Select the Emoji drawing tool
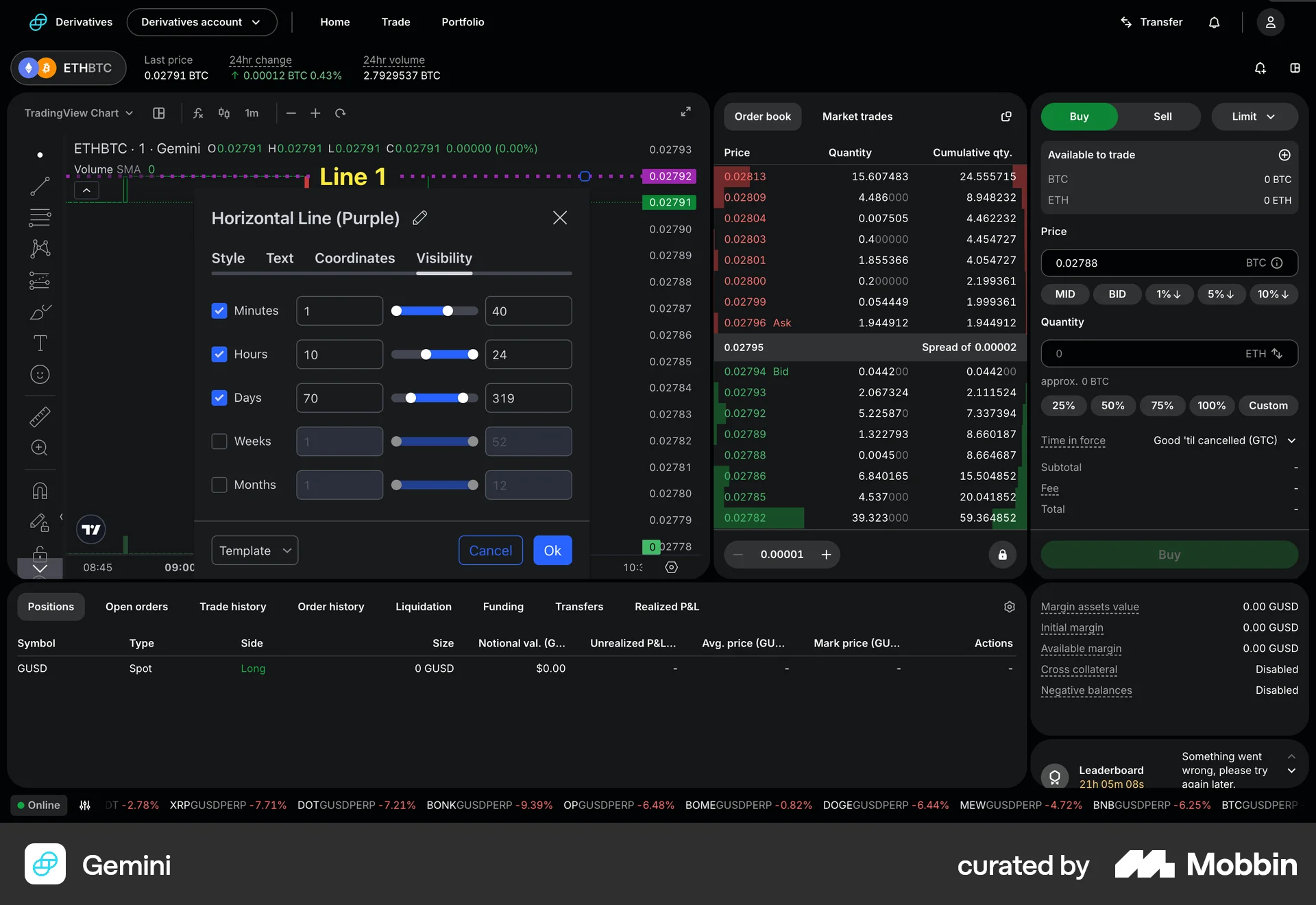 40,374
